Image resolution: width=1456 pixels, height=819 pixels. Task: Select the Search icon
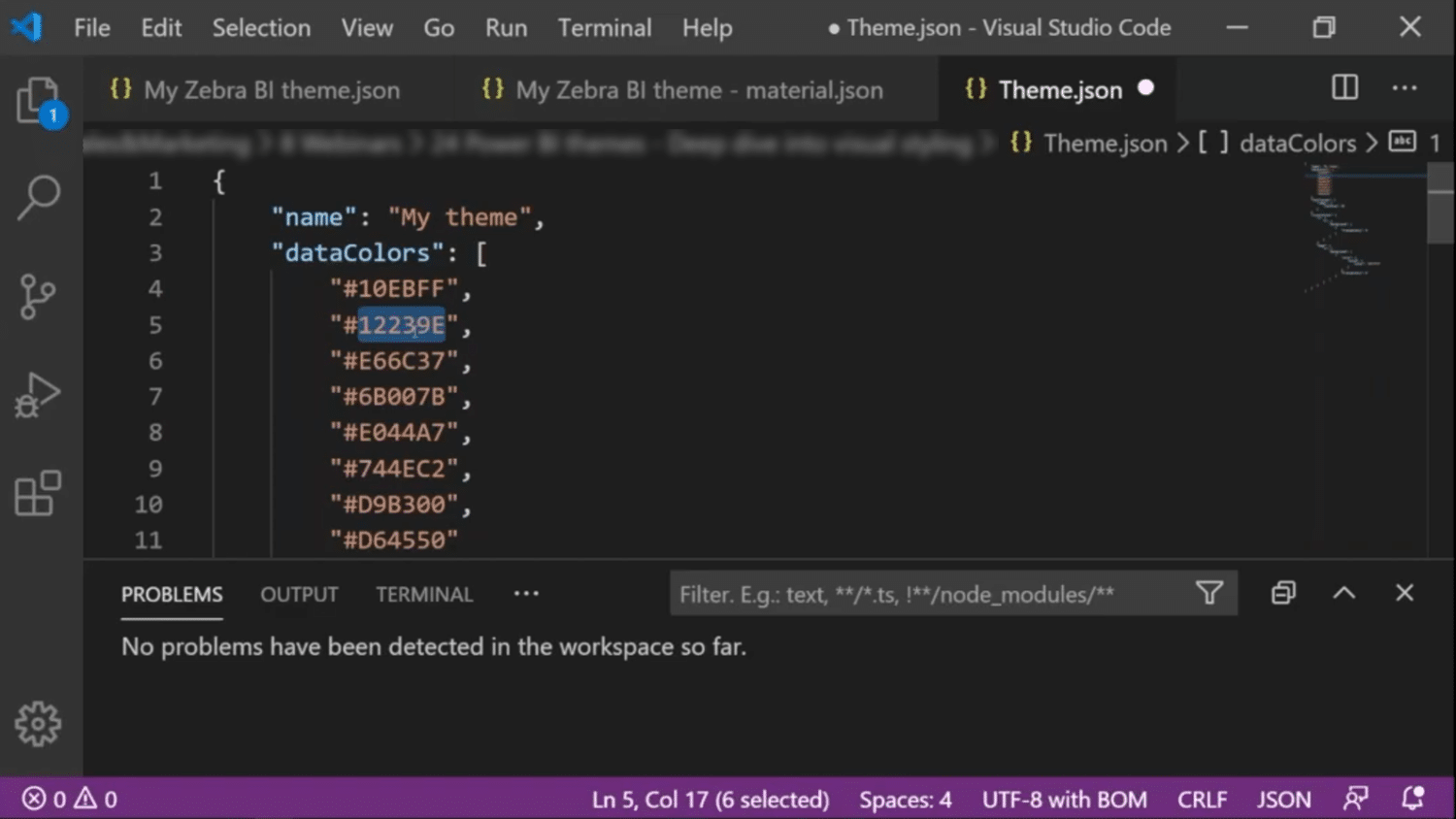(x=39, y=197)
